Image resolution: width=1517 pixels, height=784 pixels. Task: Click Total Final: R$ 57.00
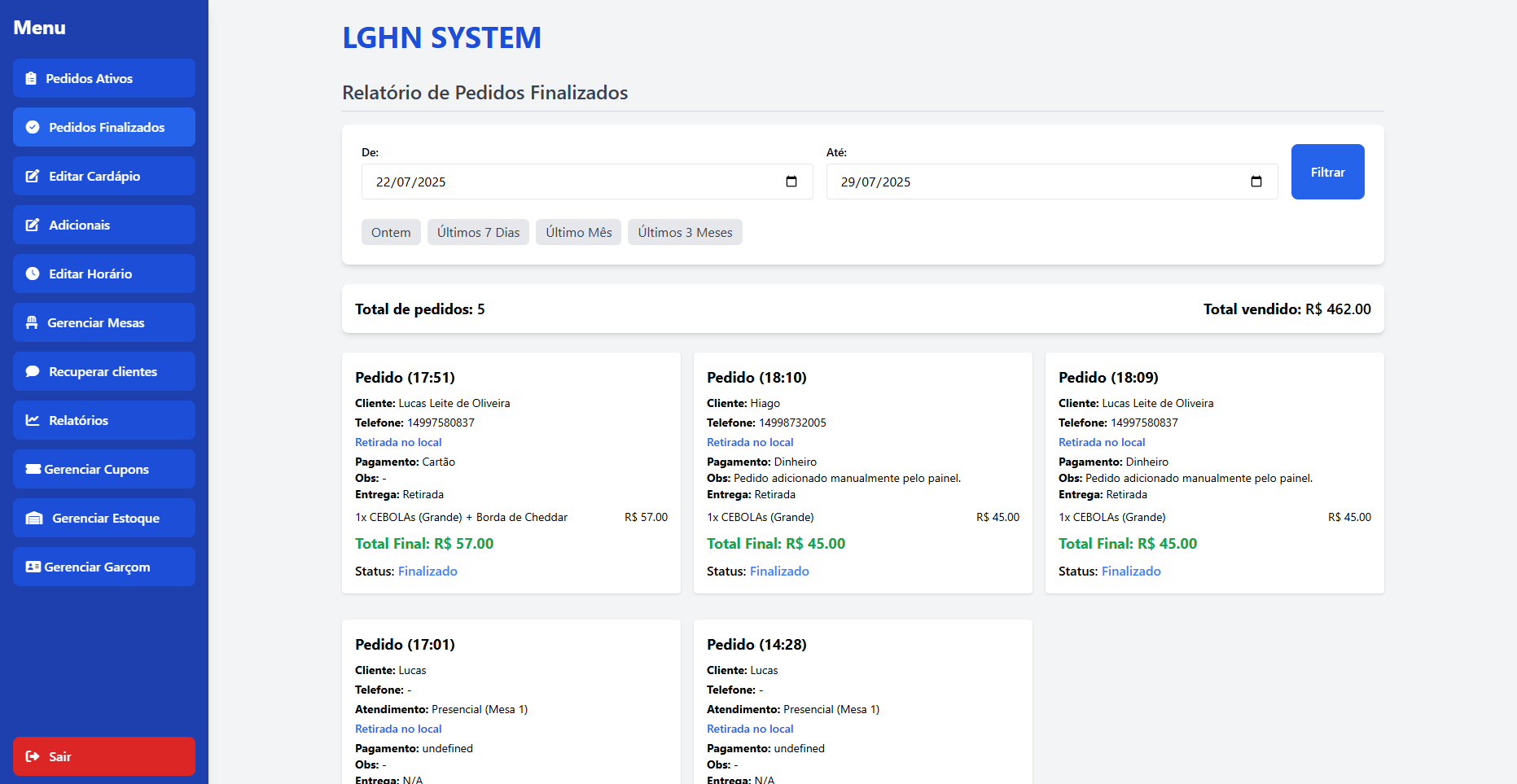(x=424, y=544)
